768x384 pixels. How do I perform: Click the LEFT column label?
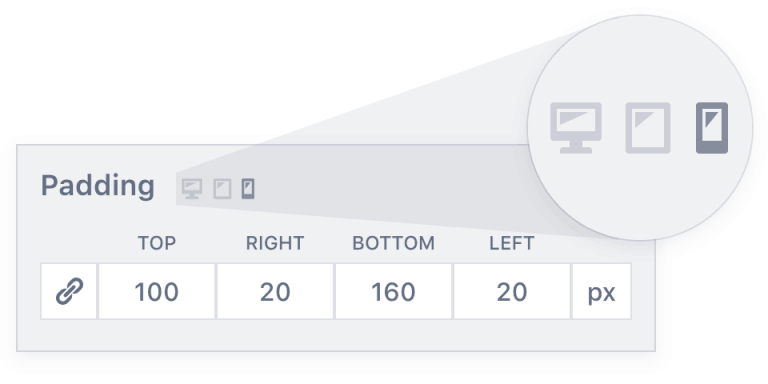point(512,243)
